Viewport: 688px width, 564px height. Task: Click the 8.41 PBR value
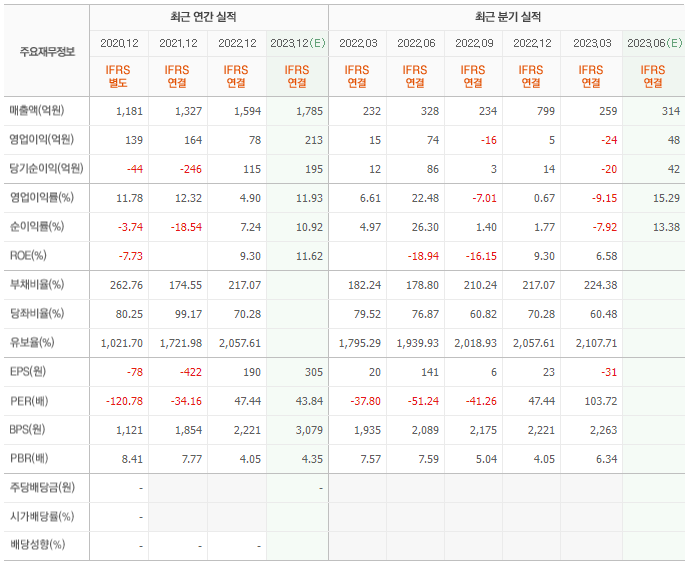click(132, 459)
